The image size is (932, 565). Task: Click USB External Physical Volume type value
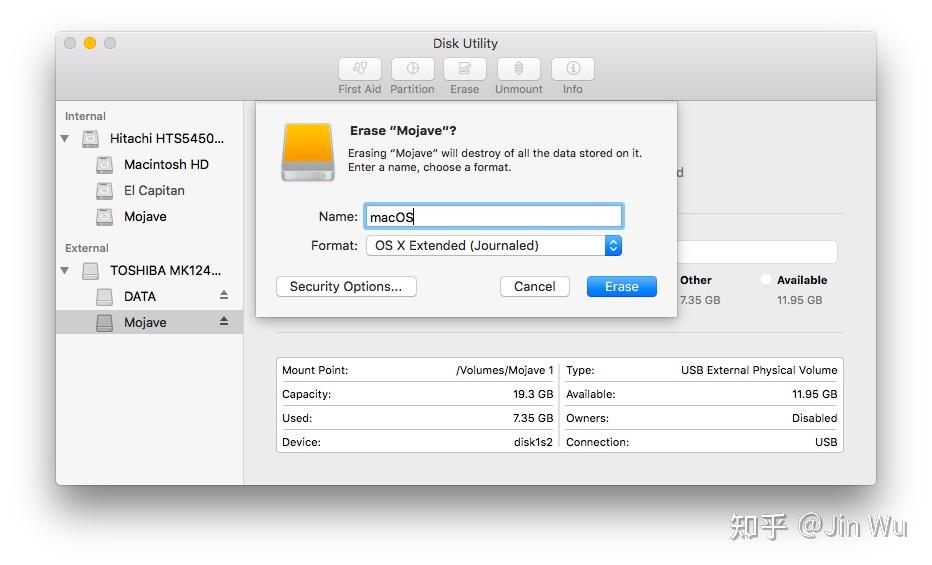coord(759,370)
